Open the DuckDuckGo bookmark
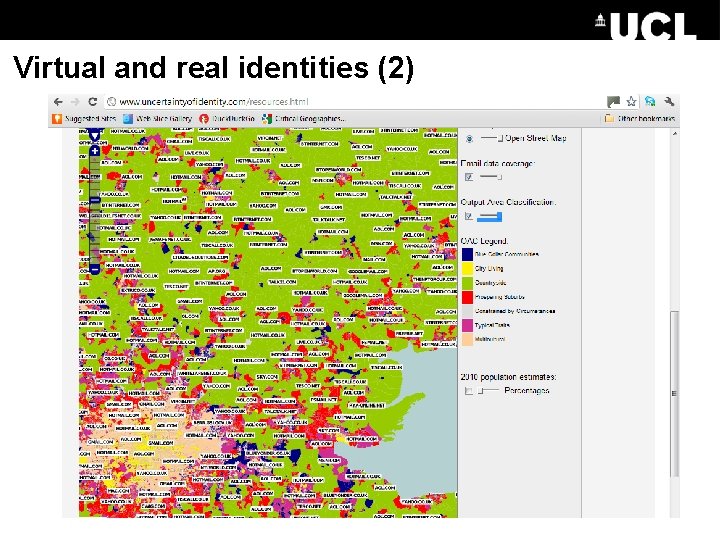 pyautogui.click(x=227, y=118)
